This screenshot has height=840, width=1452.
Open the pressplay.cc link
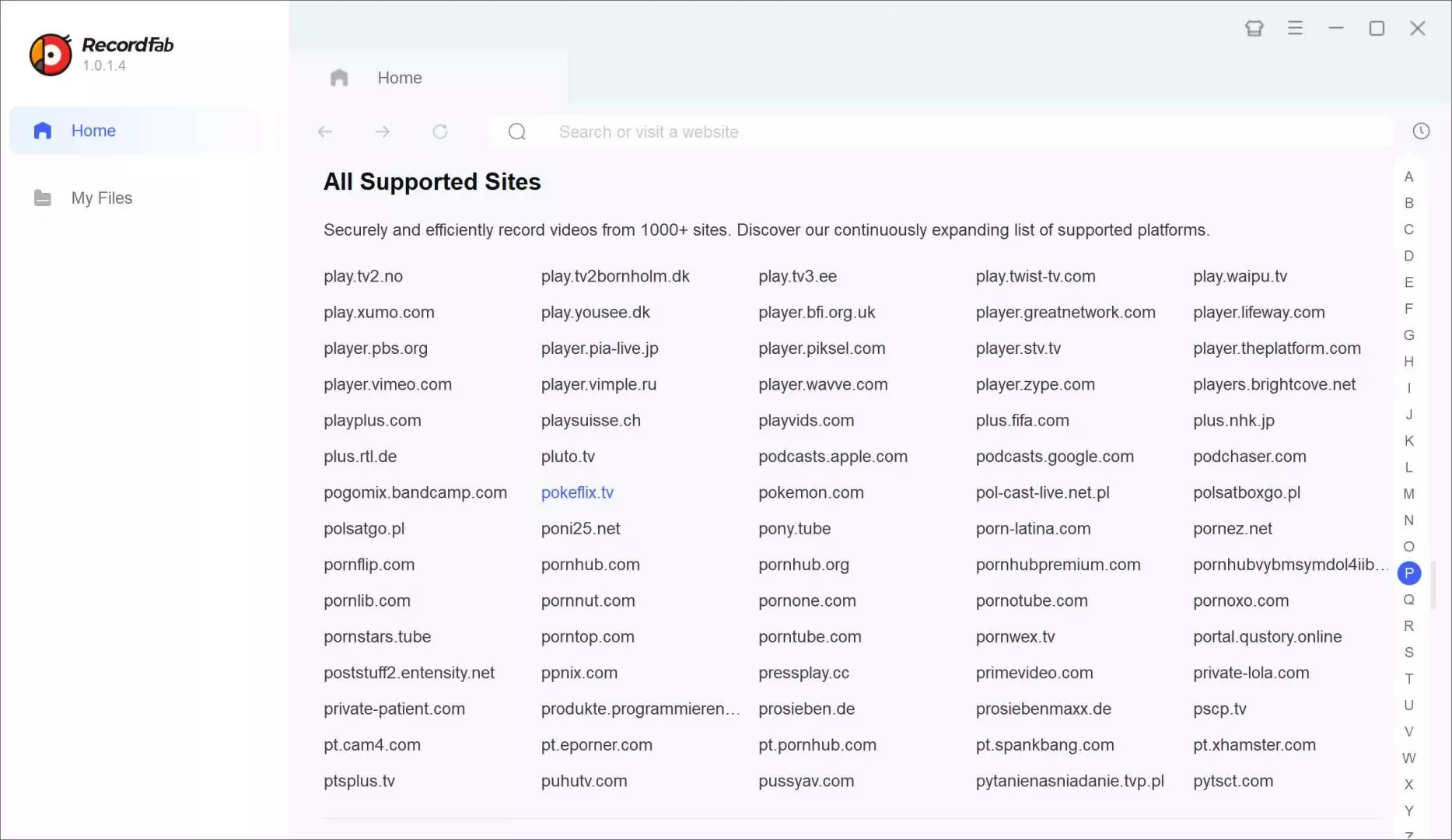point(803,673)
